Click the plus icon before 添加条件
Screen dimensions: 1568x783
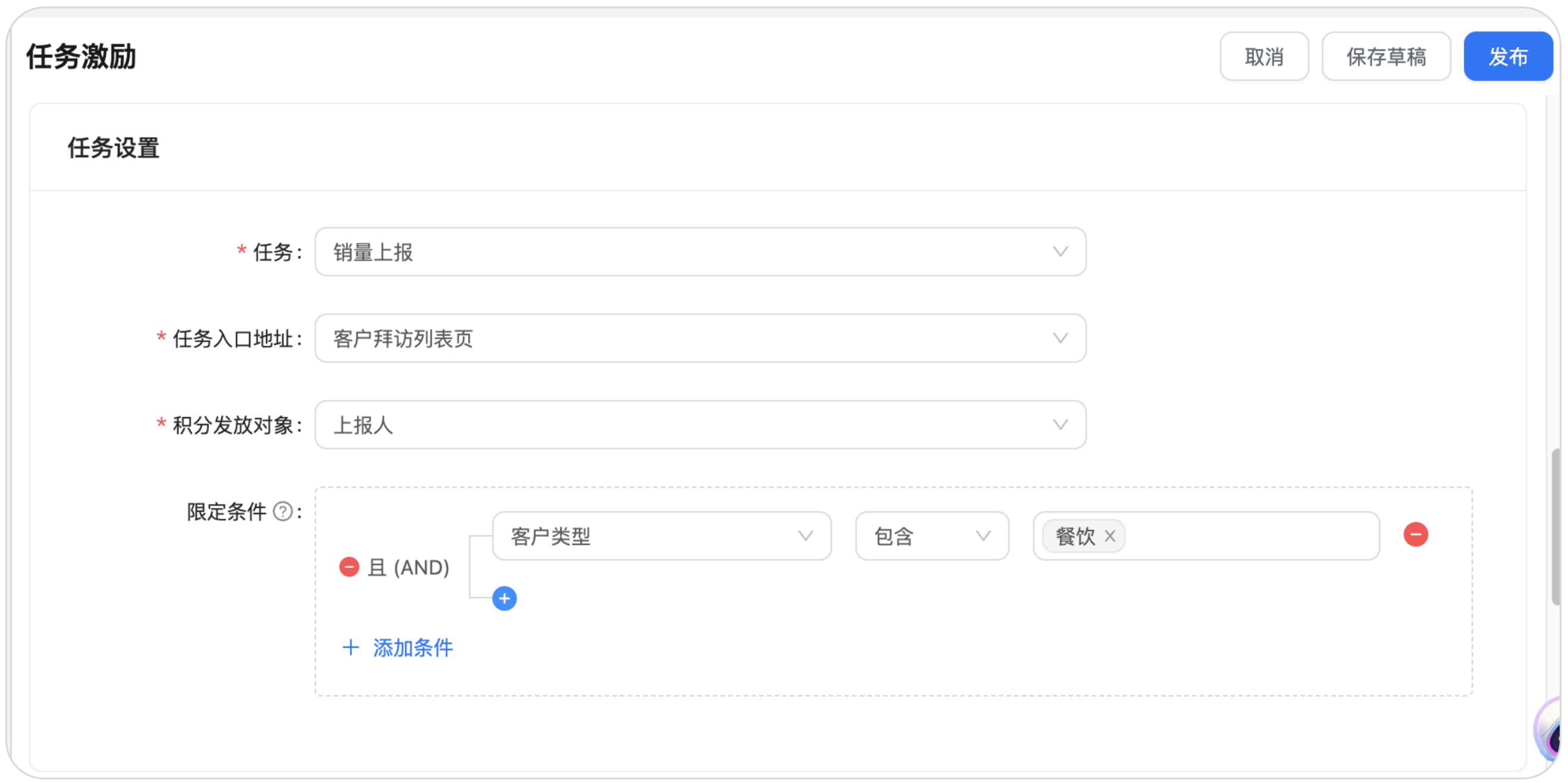pyautogui.click(x=350, y=647)
